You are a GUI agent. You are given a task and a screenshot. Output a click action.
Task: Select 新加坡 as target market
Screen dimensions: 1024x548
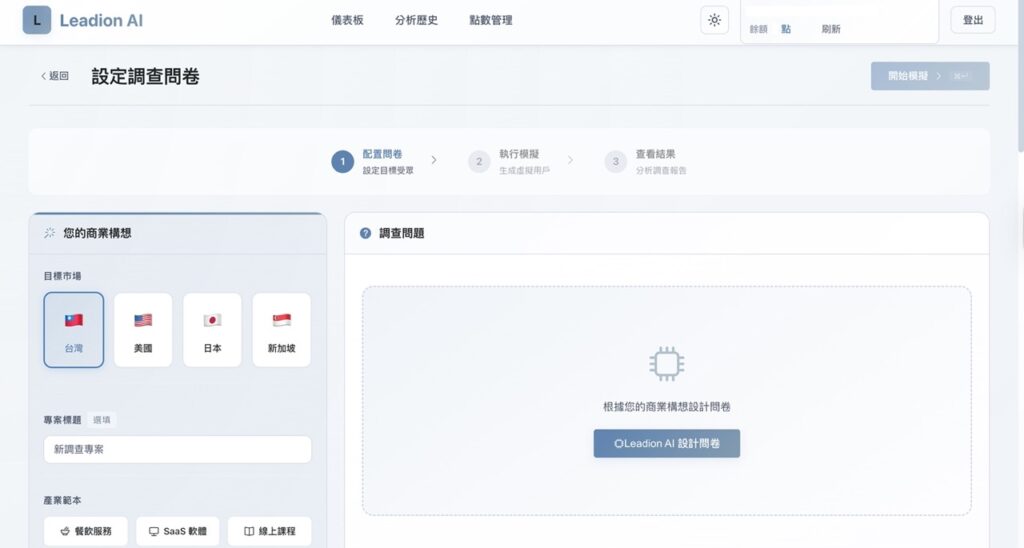point(281,330)
